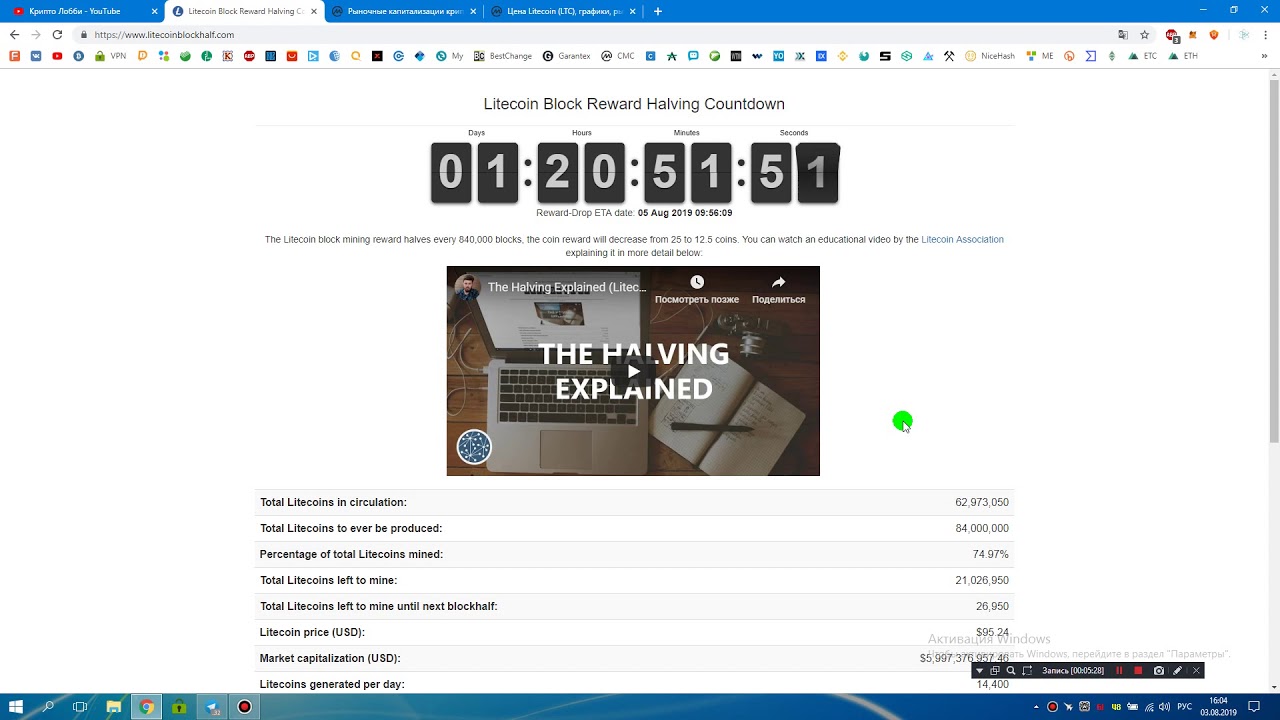Image resolution: width=1280 pixels, height=720 pixels.
Task: Open the ETC bookmark
Action: 1143,56
